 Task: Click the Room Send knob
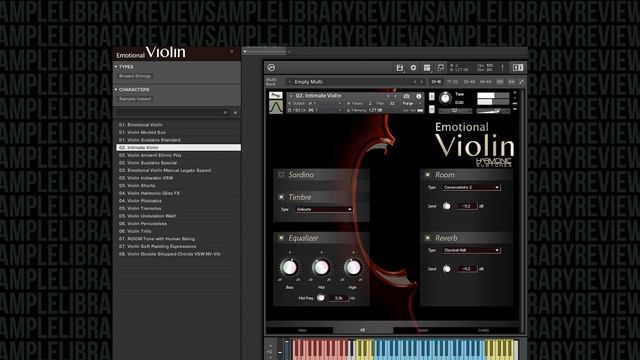(x=447, y=206)
